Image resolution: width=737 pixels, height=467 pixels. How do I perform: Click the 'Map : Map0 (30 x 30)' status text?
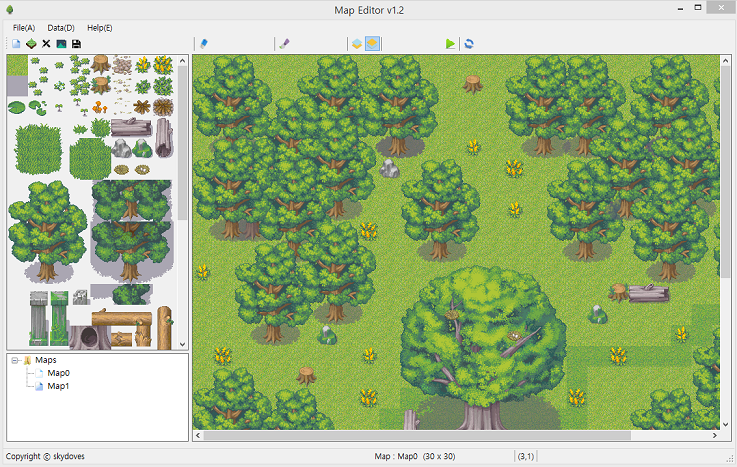[415, 456]
